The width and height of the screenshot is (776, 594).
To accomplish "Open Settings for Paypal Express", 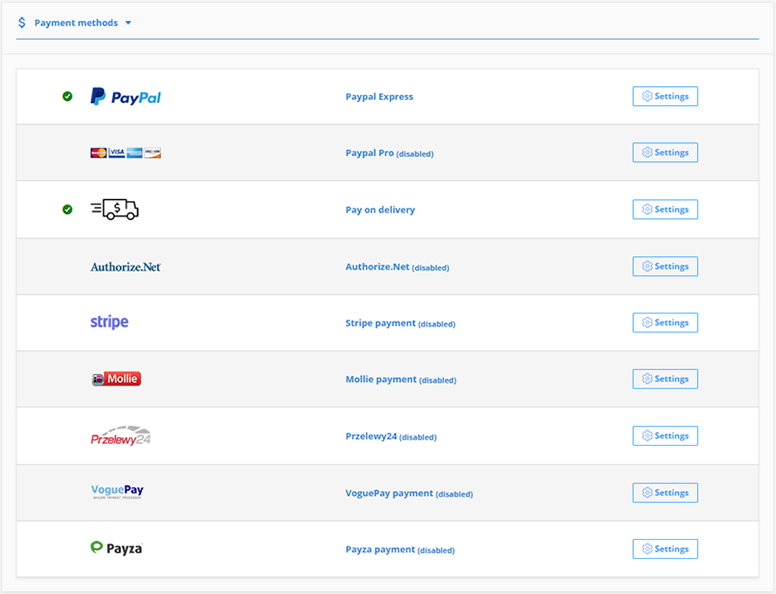I will click(665, 96).
